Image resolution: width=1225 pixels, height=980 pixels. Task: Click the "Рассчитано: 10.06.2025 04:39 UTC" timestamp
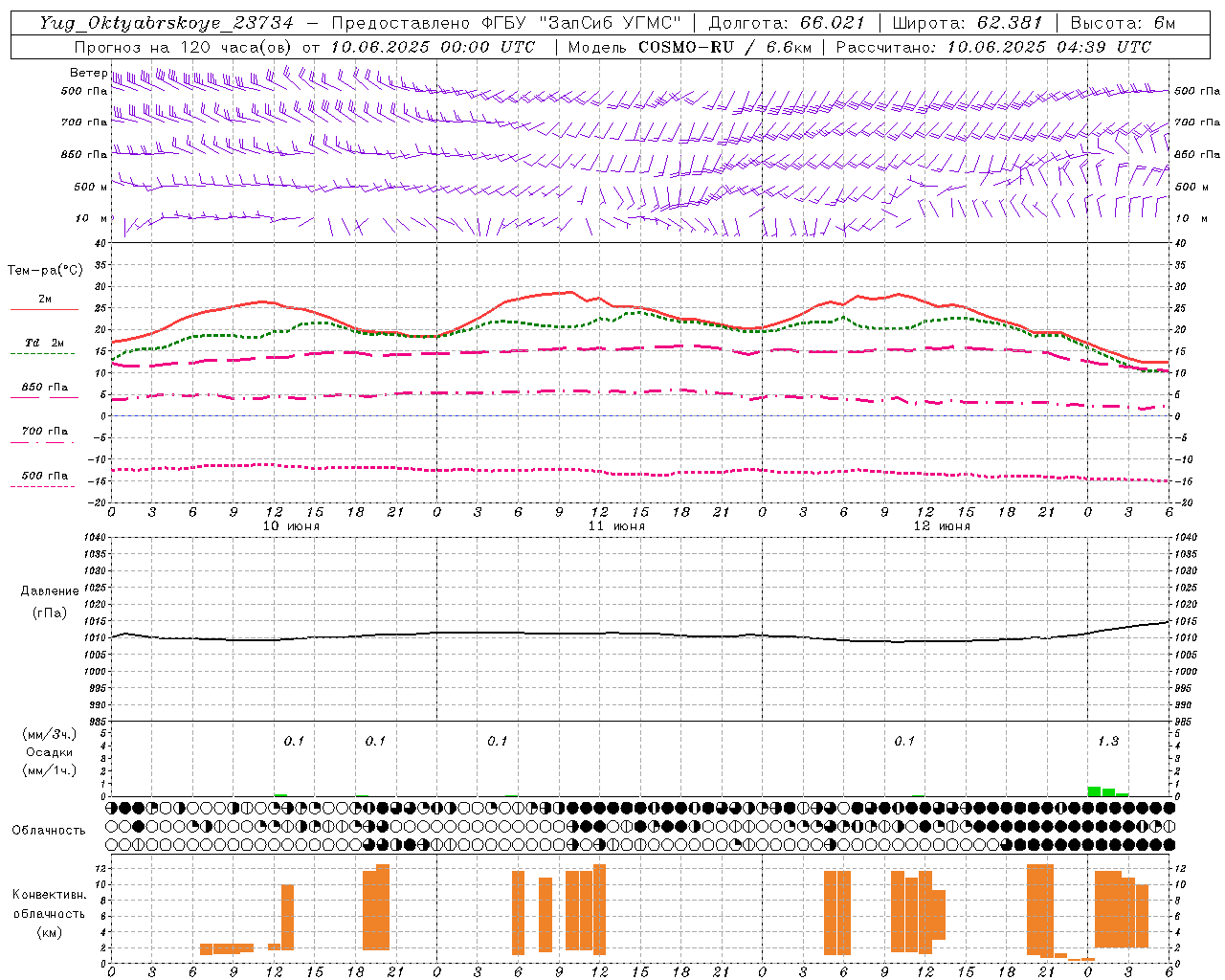click(994, 47)
